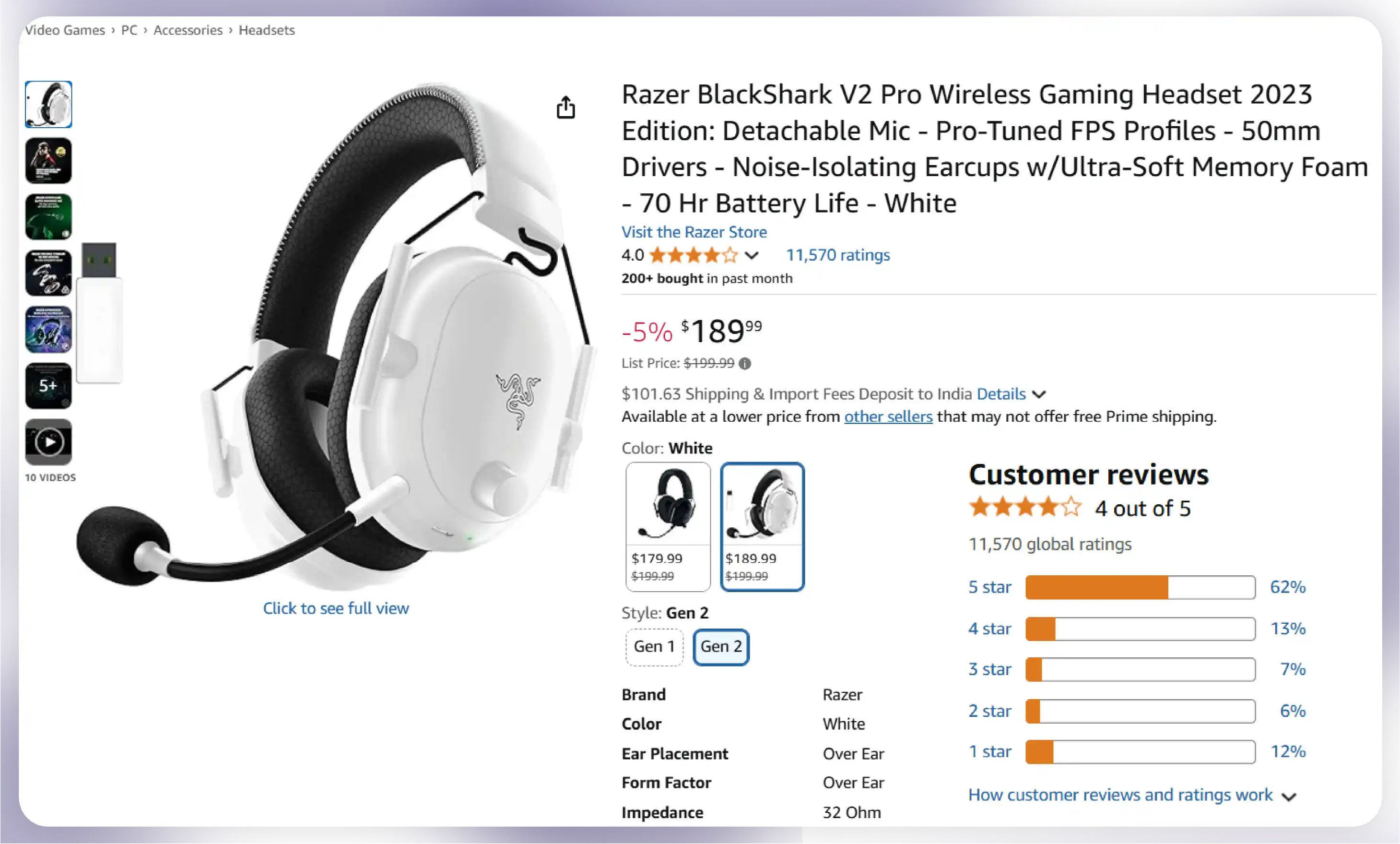Click the share icon above product image
The height and width of the screenshot is (844, 1400).
pyautogui.click(x=565, y=107)
